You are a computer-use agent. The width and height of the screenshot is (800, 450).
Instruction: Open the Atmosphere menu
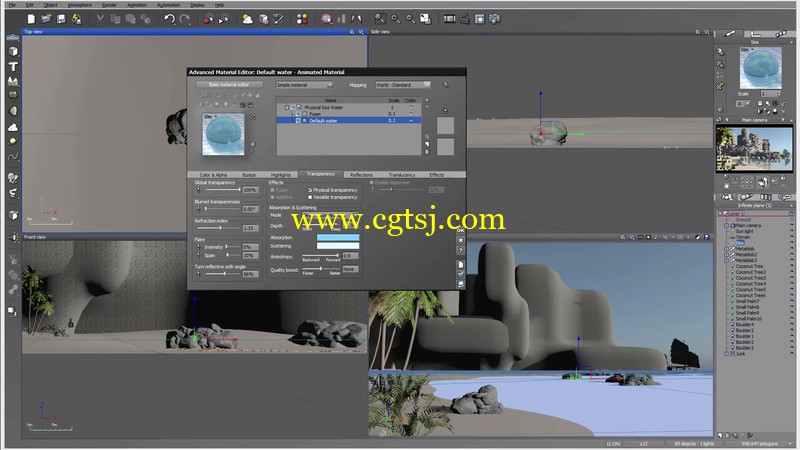[80, 5]
